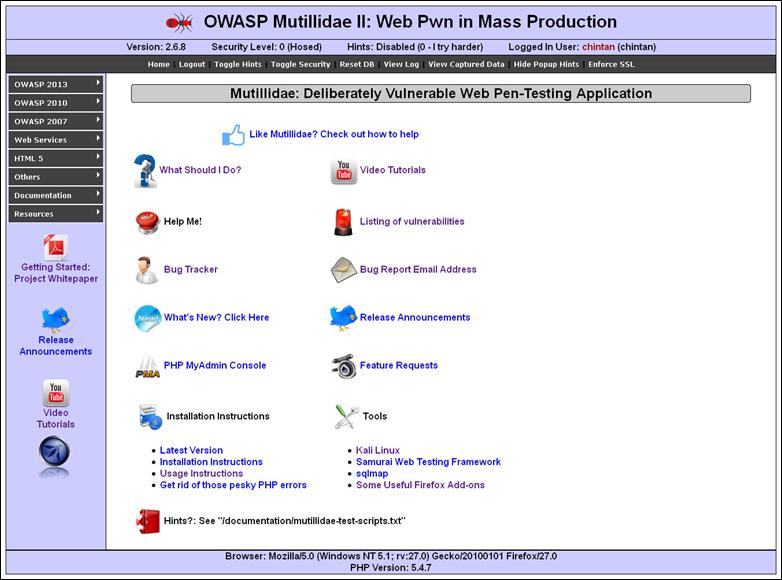Click the question mark What Should I Do icon
This screenshot has width=782, height=580.
tap(145, 171)
